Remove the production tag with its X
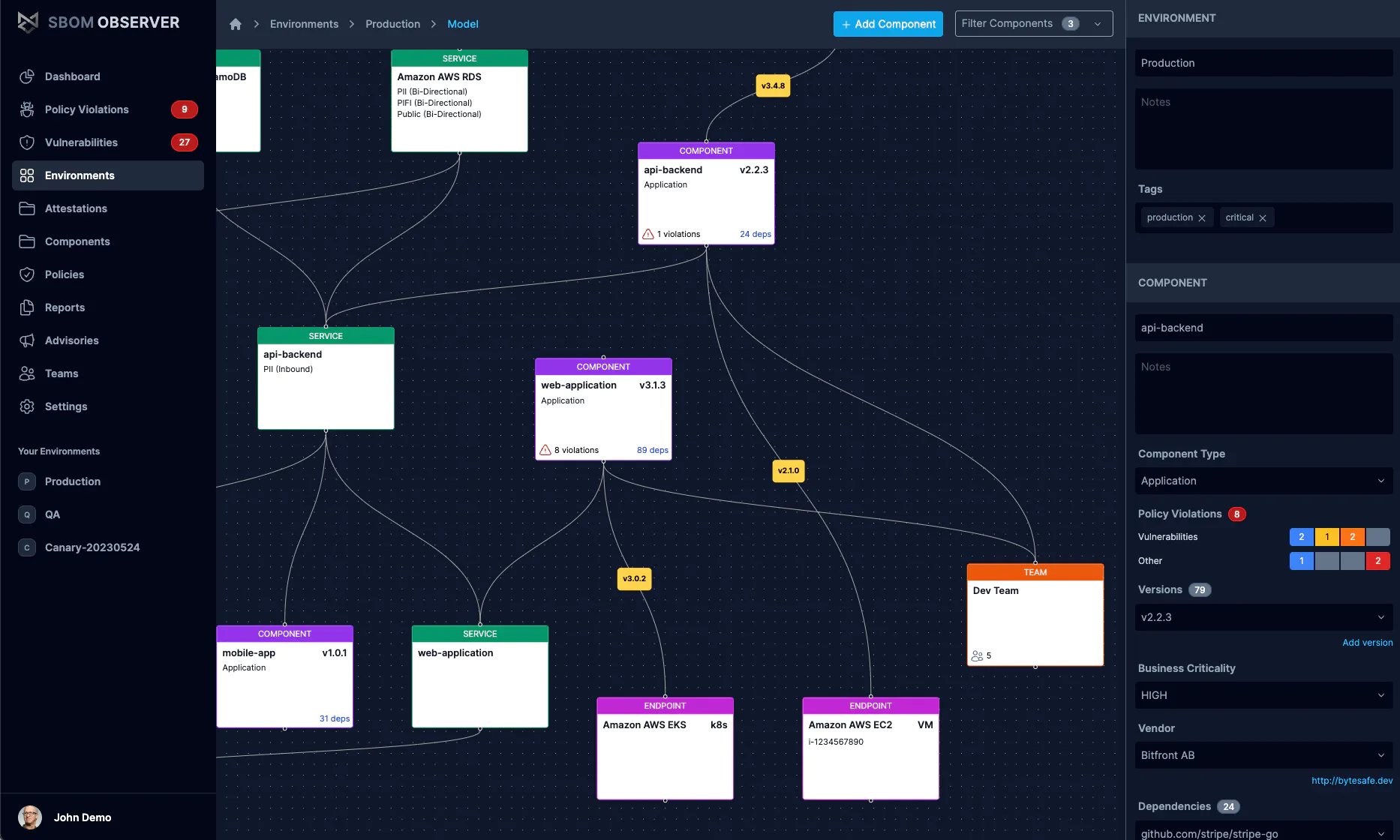Screen dimensions: 1400x840 click(1202, 218)
